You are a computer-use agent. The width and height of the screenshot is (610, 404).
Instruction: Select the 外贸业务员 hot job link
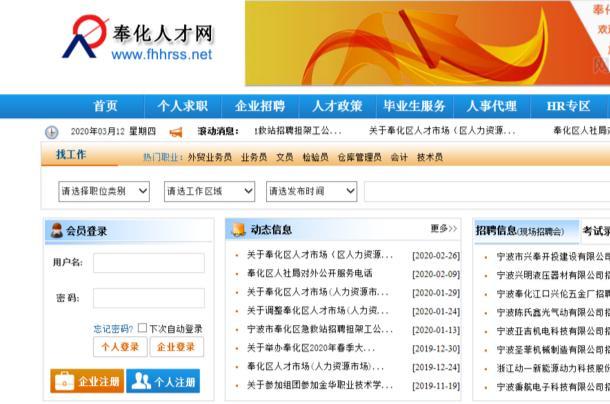(x=209, y=157)
